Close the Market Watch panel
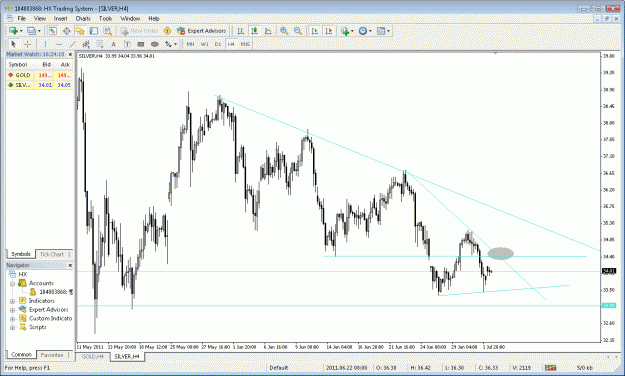Image resolution: width=625 pixels, height=376 pixels. pos(71,54)
